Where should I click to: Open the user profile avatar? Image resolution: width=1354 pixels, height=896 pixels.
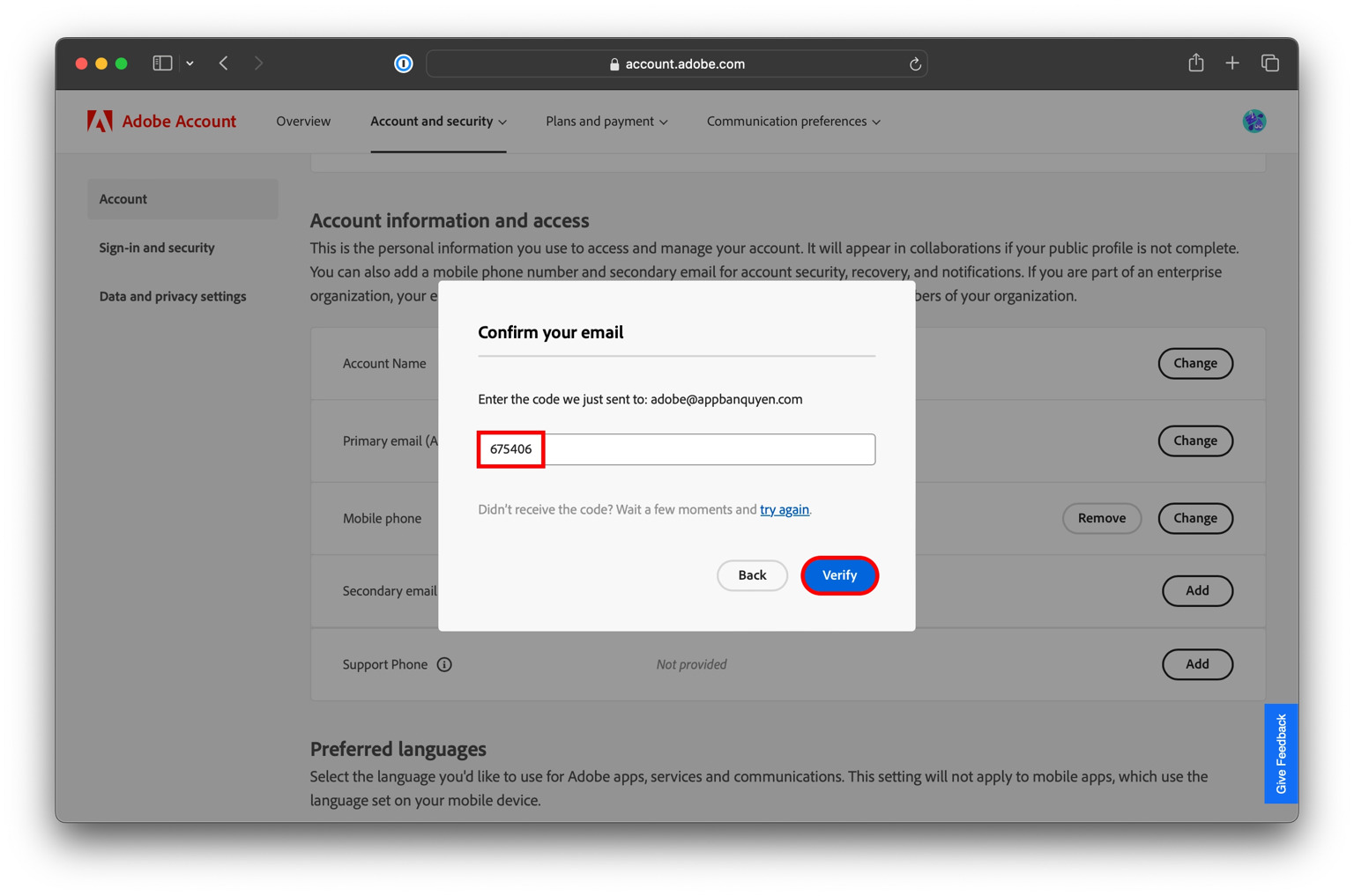pos(1254,122)
